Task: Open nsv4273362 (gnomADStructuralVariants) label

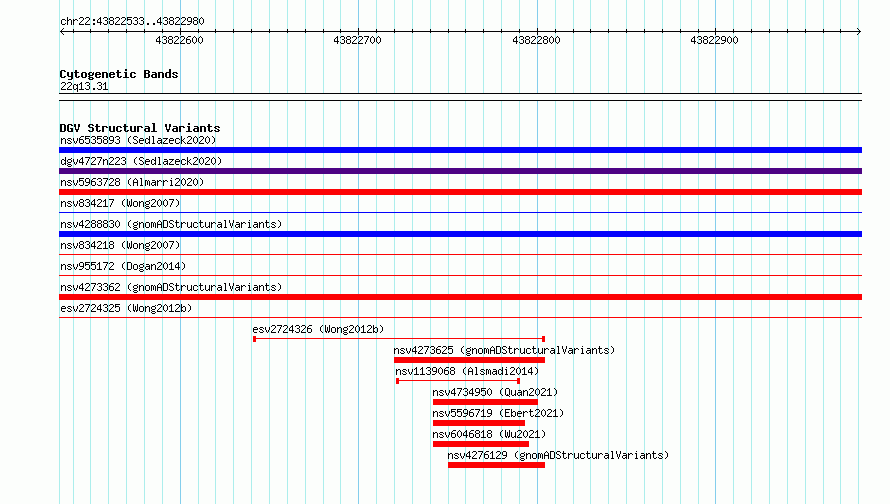Action: pos(171,287)
